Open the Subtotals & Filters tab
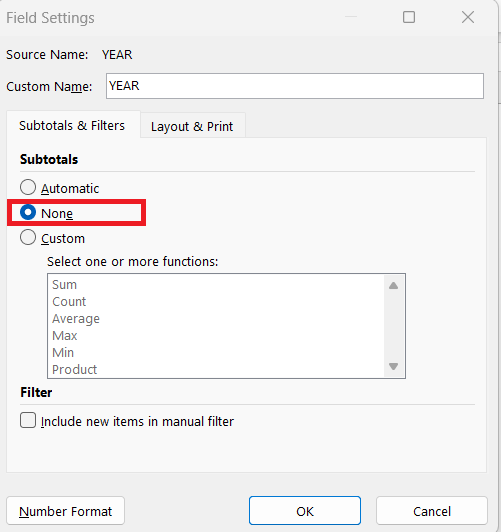 (x=72, y=125)
